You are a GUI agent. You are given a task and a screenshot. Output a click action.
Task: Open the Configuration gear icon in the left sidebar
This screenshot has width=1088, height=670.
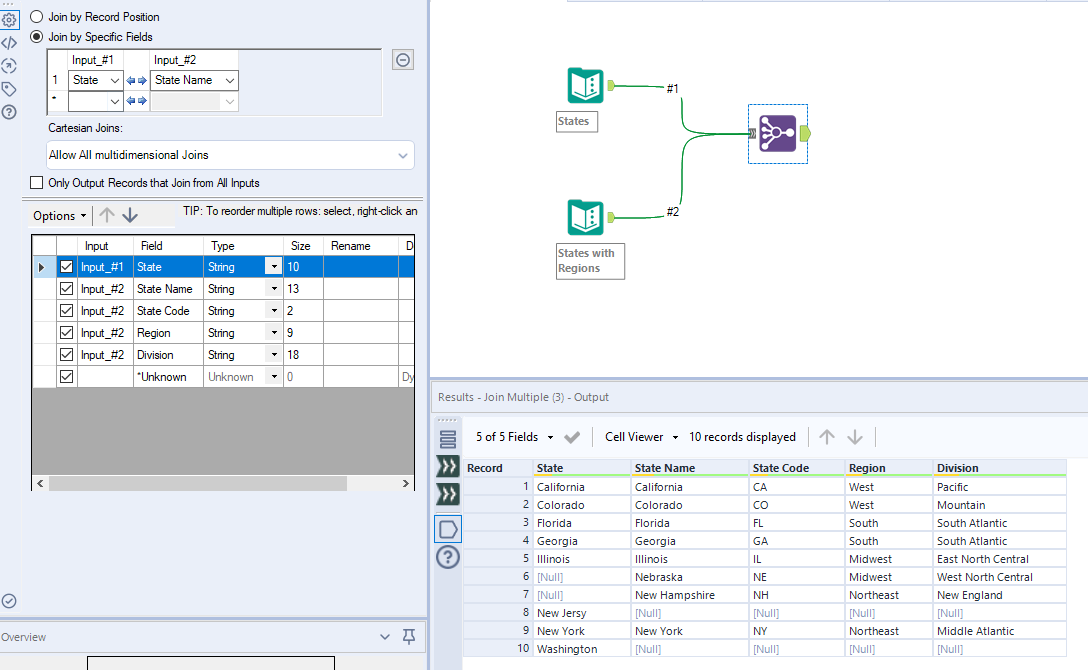[x=9, y=20]
